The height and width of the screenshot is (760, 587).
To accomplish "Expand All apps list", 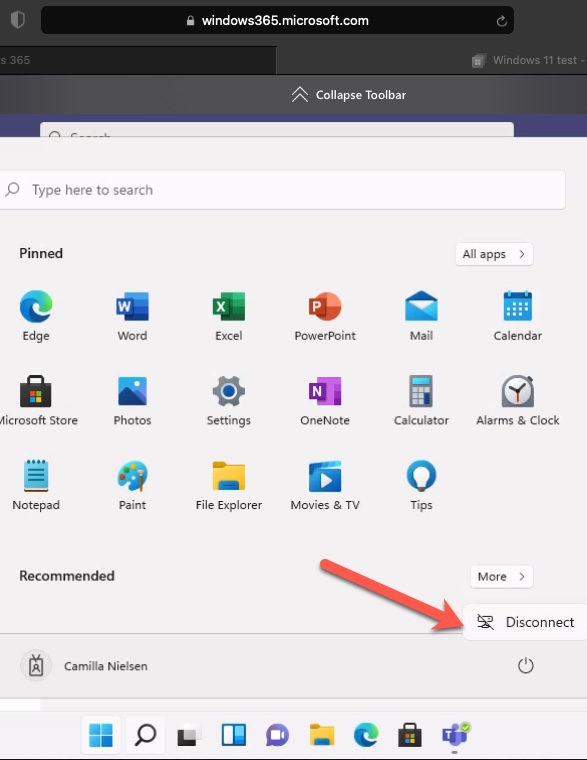I will click(494, 254).
